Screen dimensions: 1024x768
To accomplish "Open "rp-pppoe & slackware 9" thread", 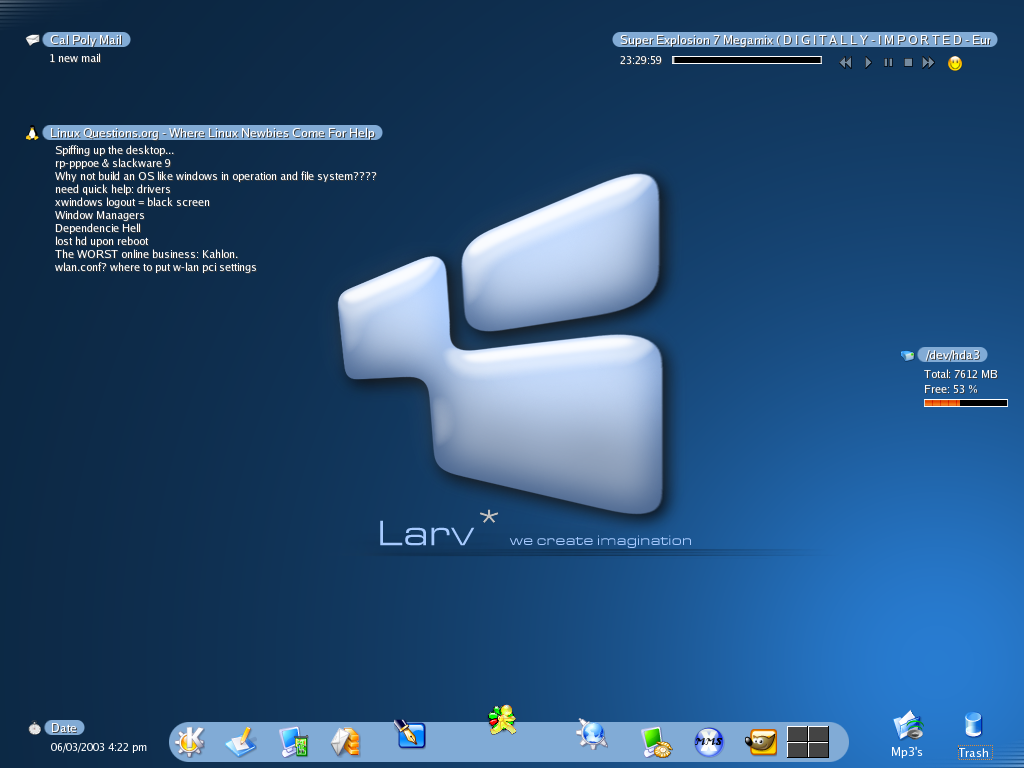I will (113, 163).
